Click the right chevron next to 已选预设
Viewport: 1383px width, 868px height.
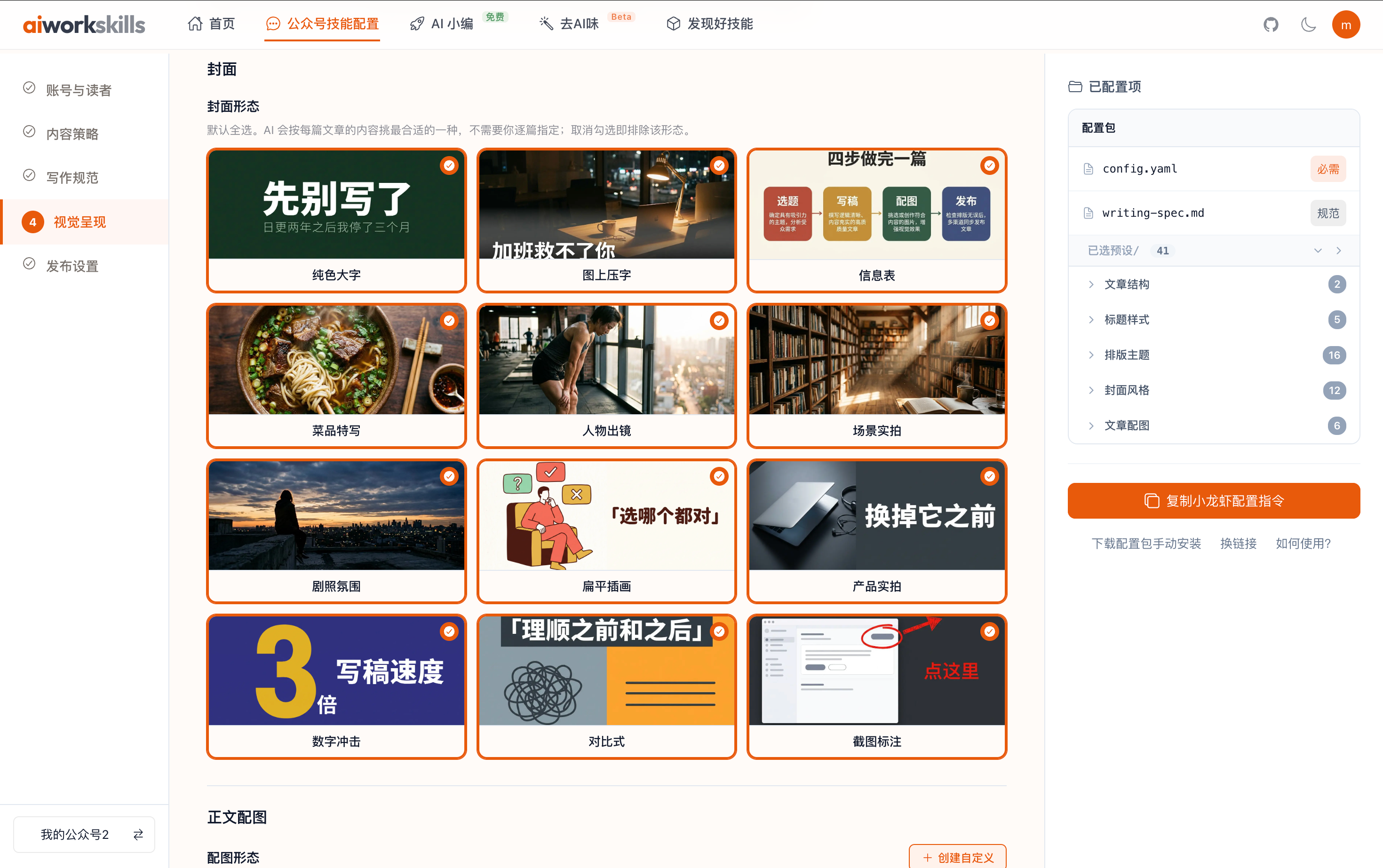(x=1339, y=251)
